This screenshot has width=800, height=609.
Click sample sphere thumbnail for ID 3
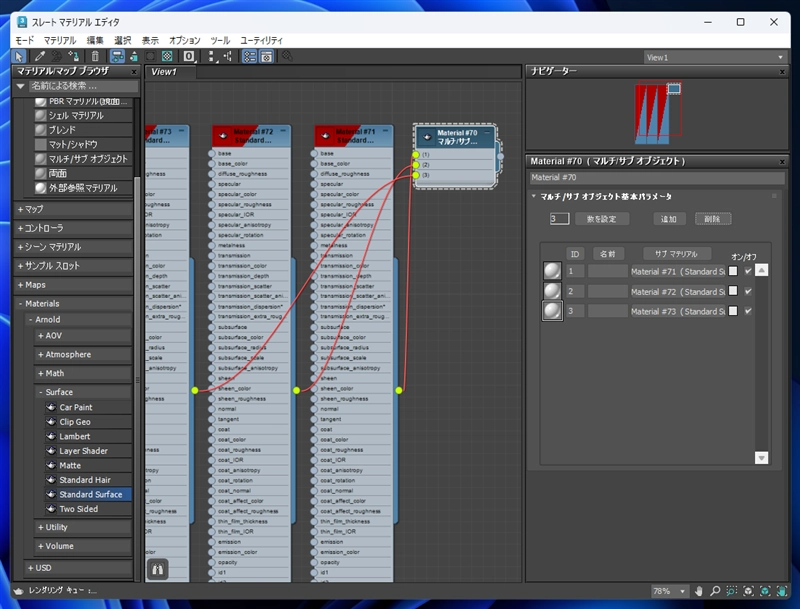[x=552, y=311]
